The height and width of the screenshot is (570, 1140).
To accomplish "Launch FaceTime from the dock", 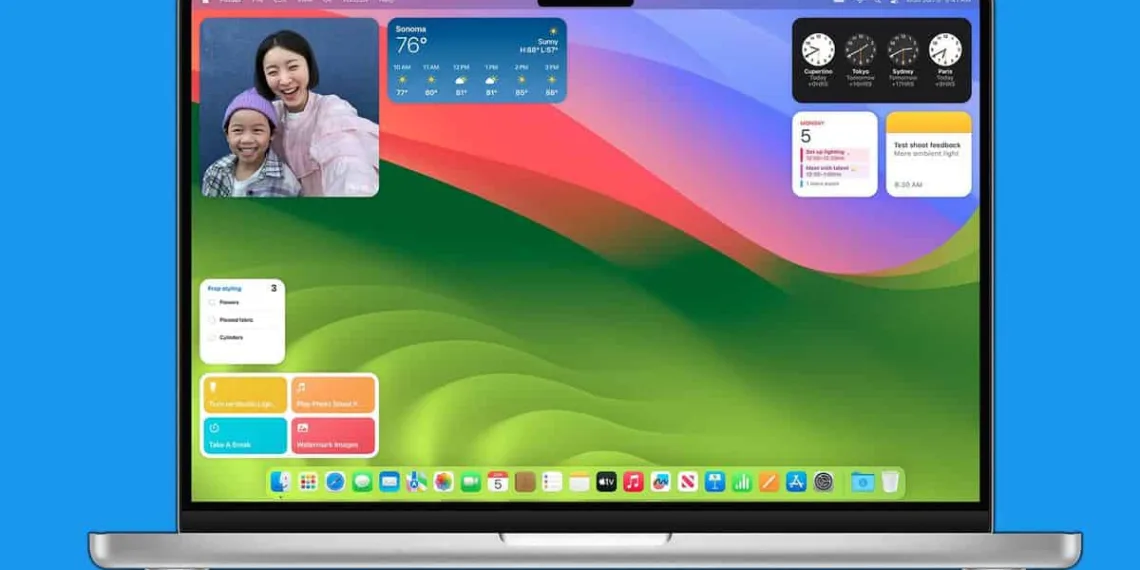I will point(470,482).
